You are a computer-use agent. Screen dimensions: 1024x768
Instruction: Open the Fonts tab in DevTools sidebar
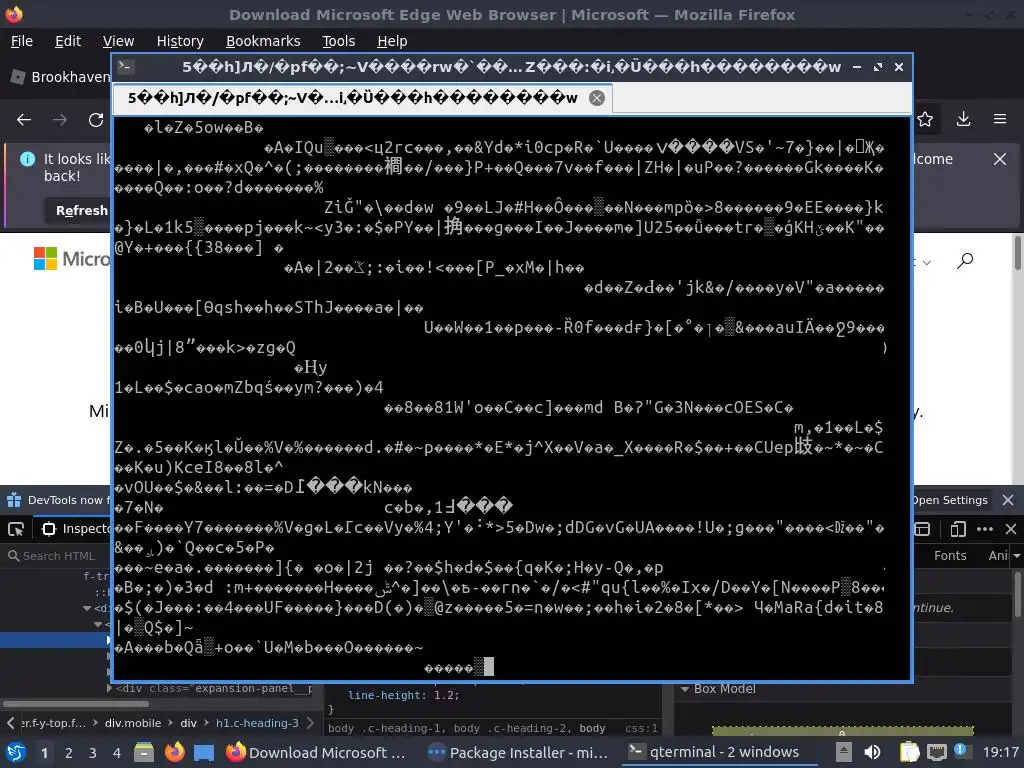point(950,556)
